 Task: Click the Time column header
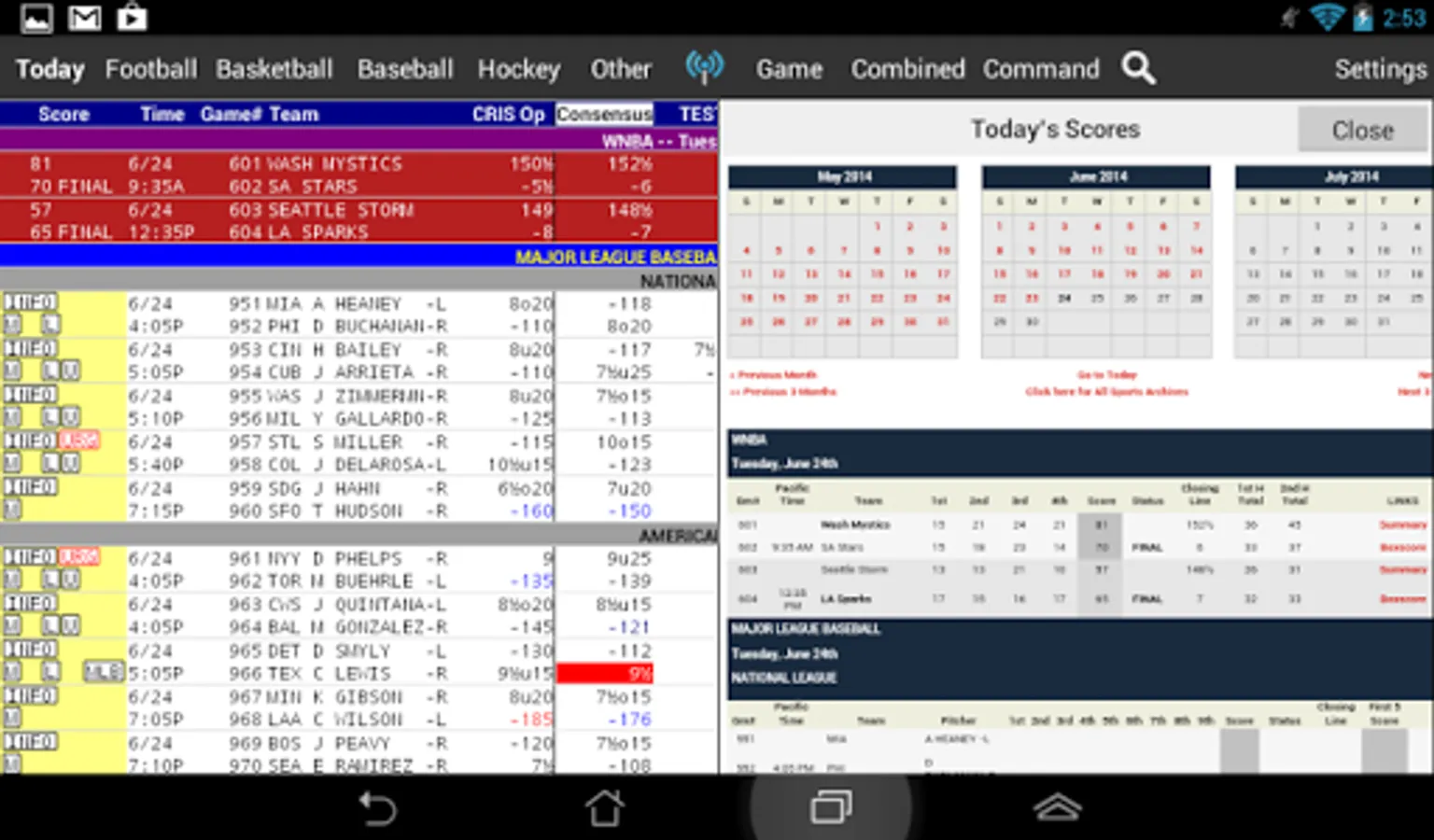162,114
